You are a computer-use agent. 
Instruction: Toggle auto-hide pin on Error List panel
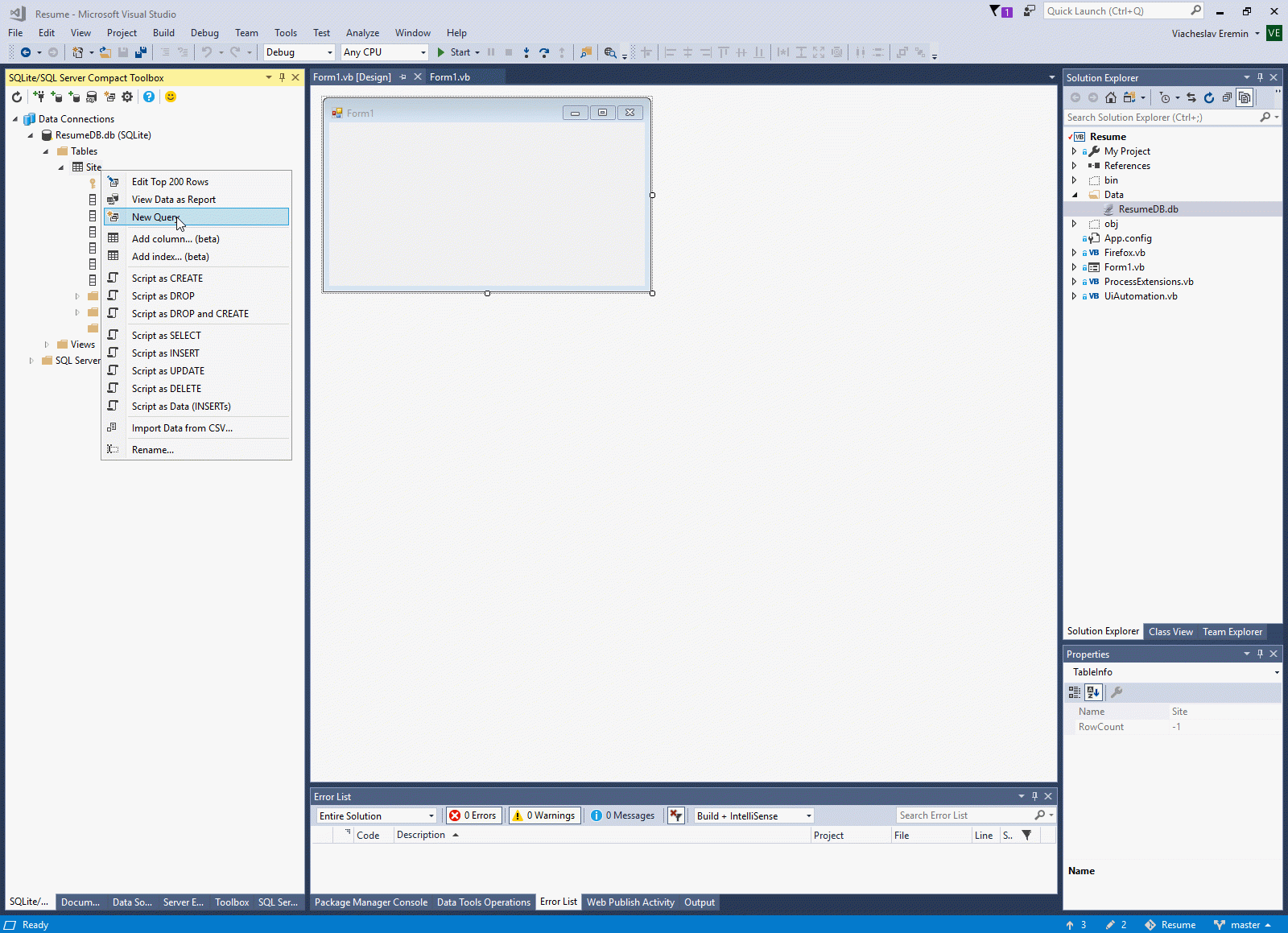[1035, 796]
